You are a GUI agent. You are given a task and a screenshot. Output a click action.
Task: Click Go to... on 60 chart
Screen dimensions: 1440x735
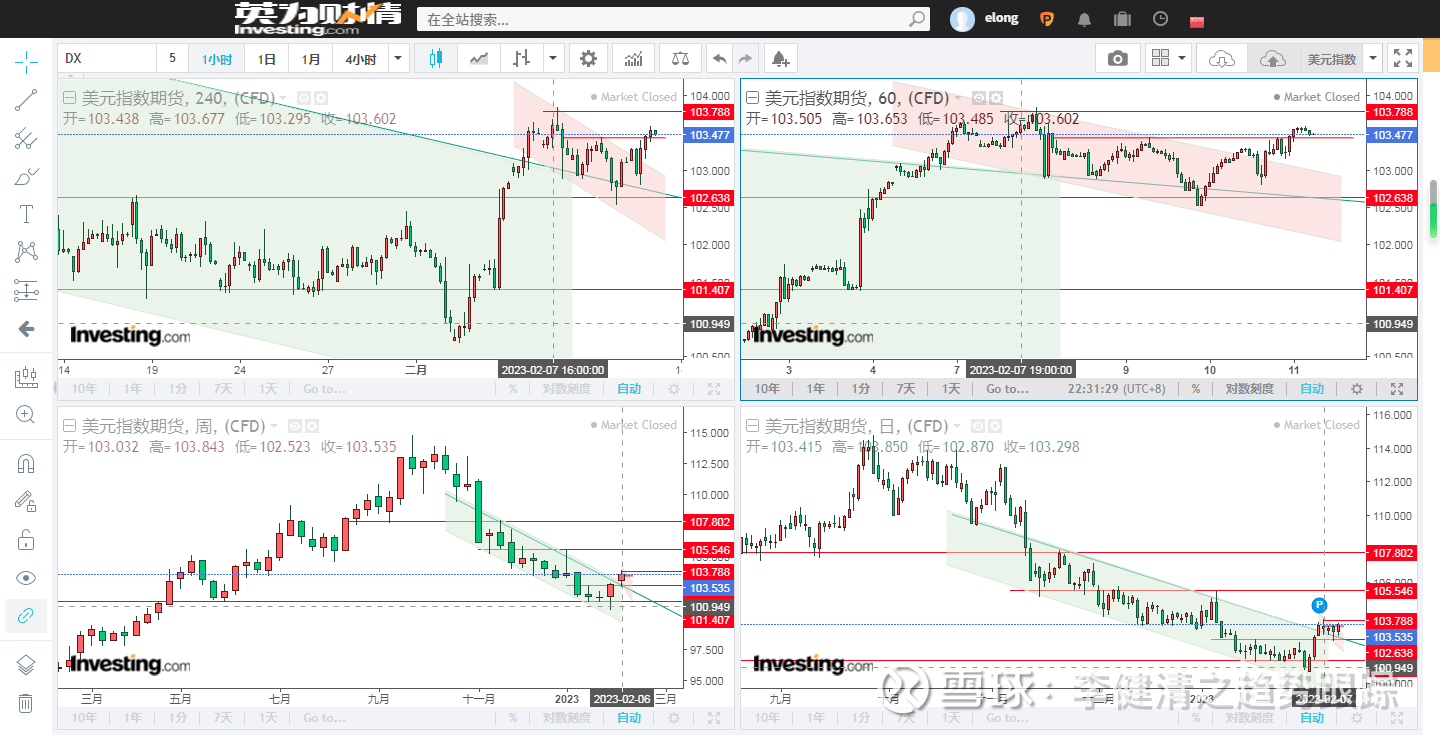pyautogui.click(x=1007, y=389)
